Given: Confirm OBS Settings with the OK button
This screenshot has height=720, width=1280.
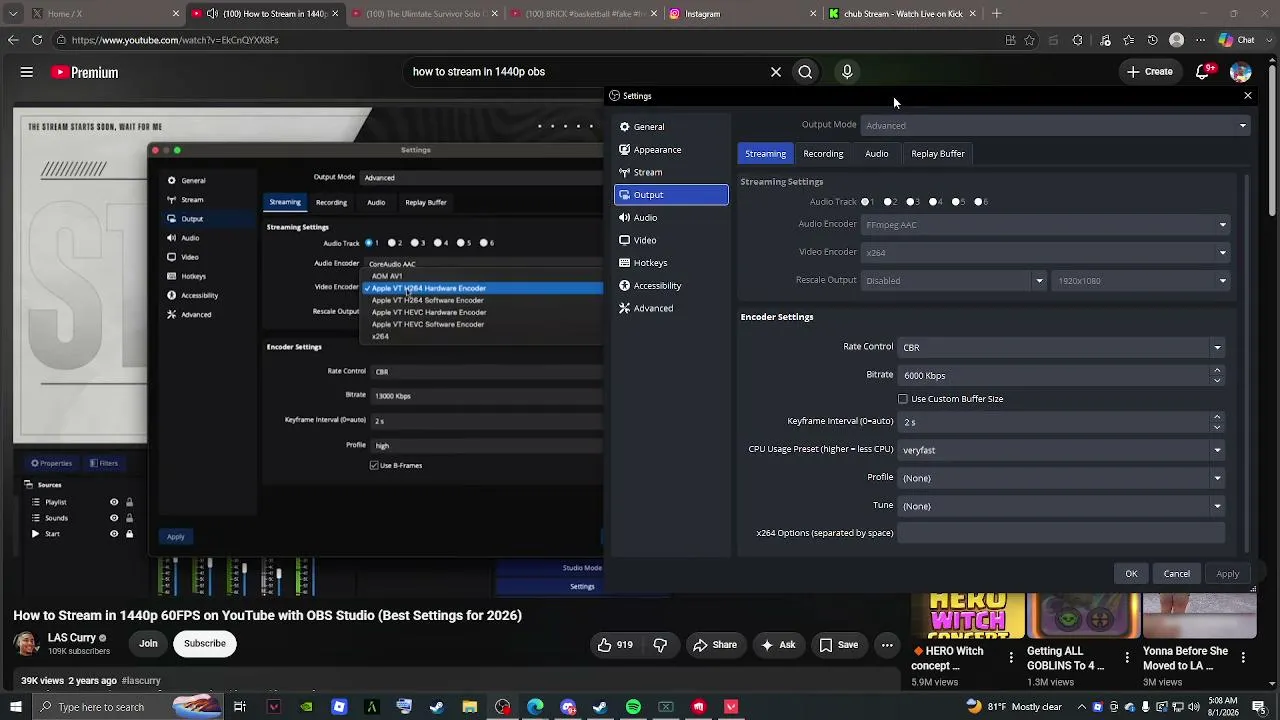Looking at the screenshot, I should pyautogui.click(x=1131, y=574).
